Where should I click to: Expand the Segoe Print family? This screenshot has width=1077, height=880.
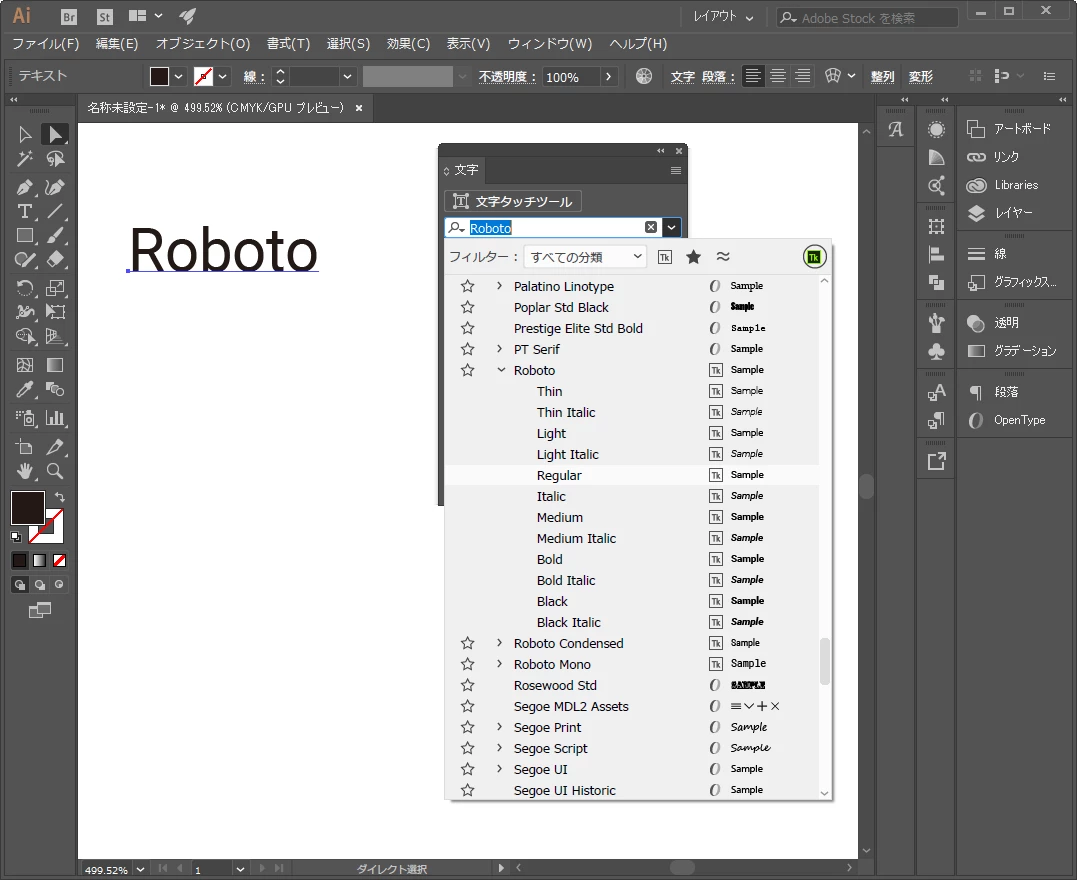pos(499,727)
